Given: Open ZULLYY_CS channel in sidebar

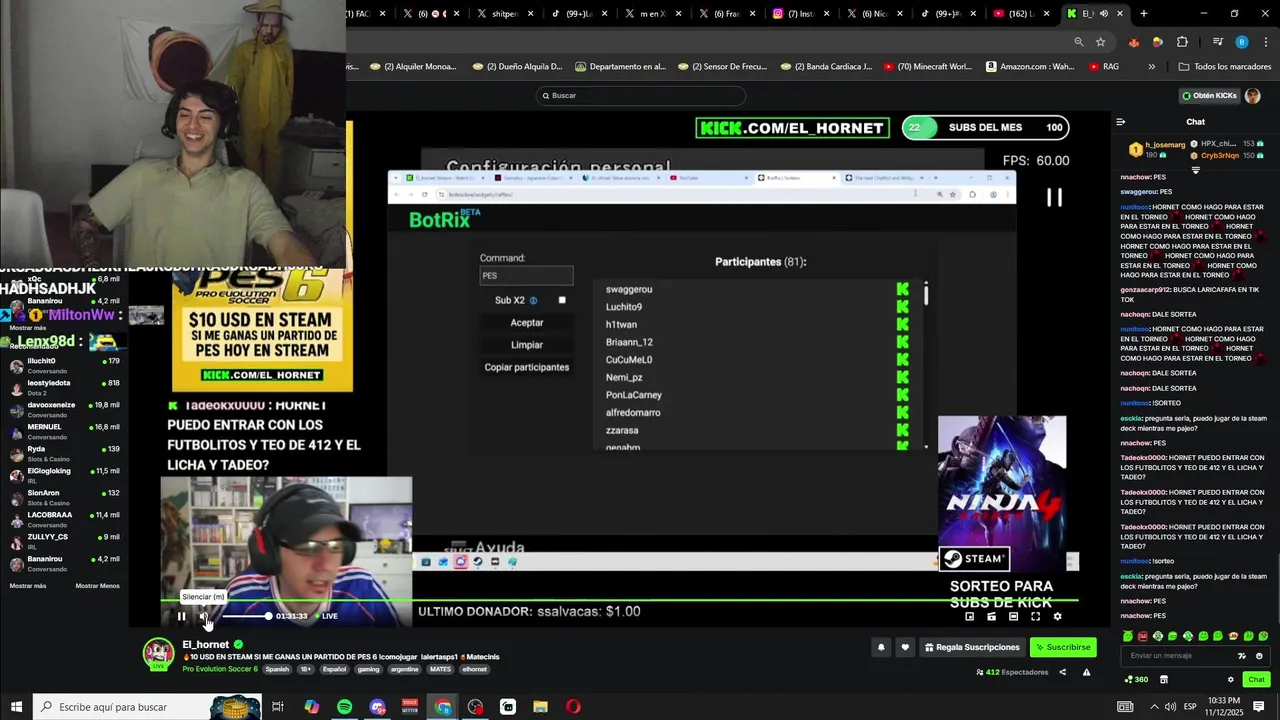Looking at the screenshot, I should (x=64, y=541).
